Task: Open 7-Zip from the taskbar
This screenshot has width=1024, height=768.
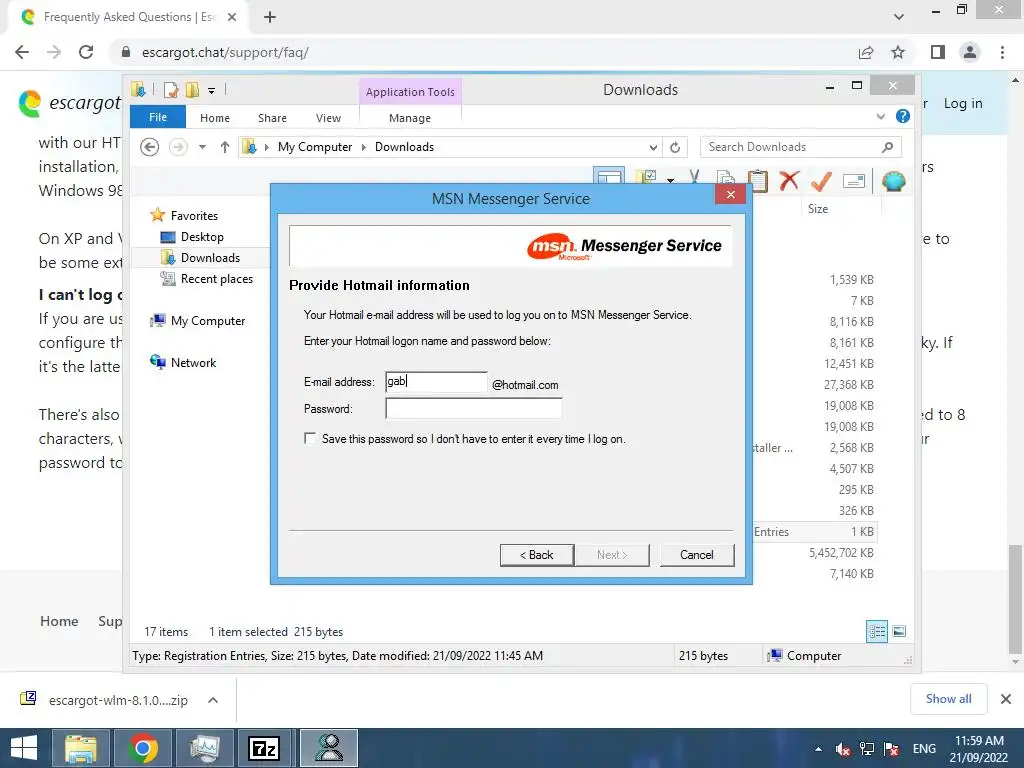Action: pos(264,748)
